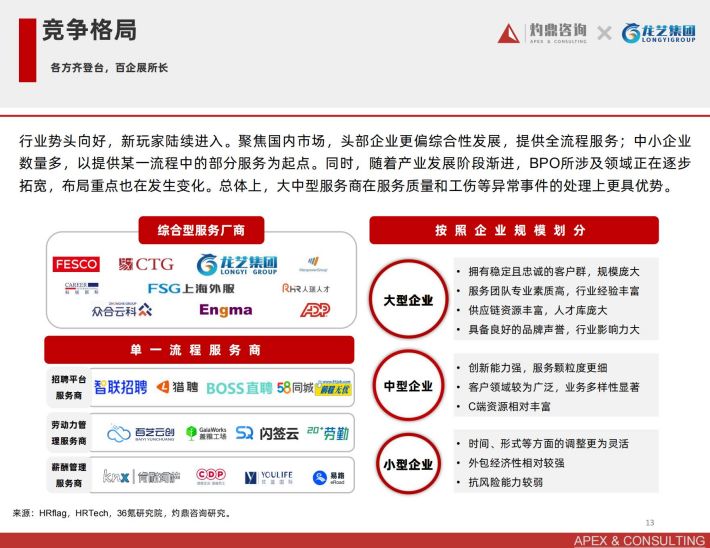The image size is (710, 548).
Task: Click bullet C端资源相对丰富
Action: click(509, 407)
